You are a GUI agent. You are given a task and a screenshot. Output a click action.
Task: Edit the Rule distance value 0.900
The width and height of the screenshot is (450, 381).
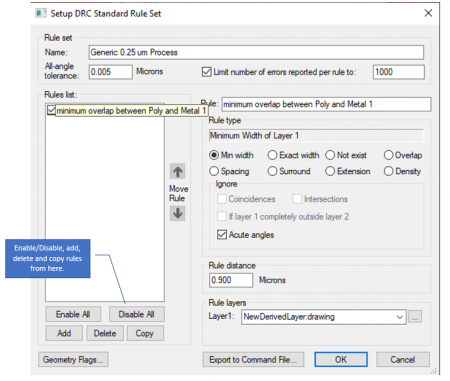pyautogui.click(x=231, y=280)
